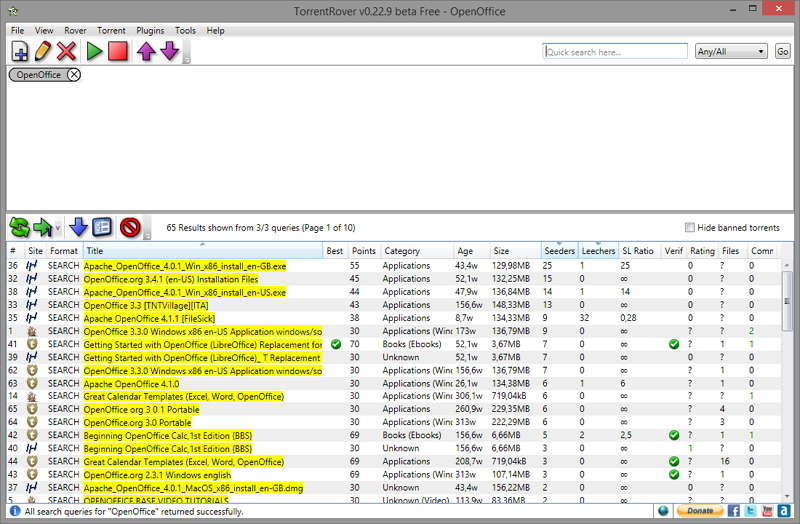800x524 pixels.
Task: Click the green next page arrow icon
Action: [43, 228]
